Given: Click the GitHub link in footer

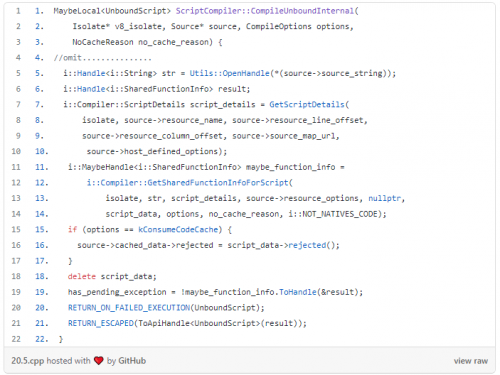Looking at the screenshot, I should point(132,361).
